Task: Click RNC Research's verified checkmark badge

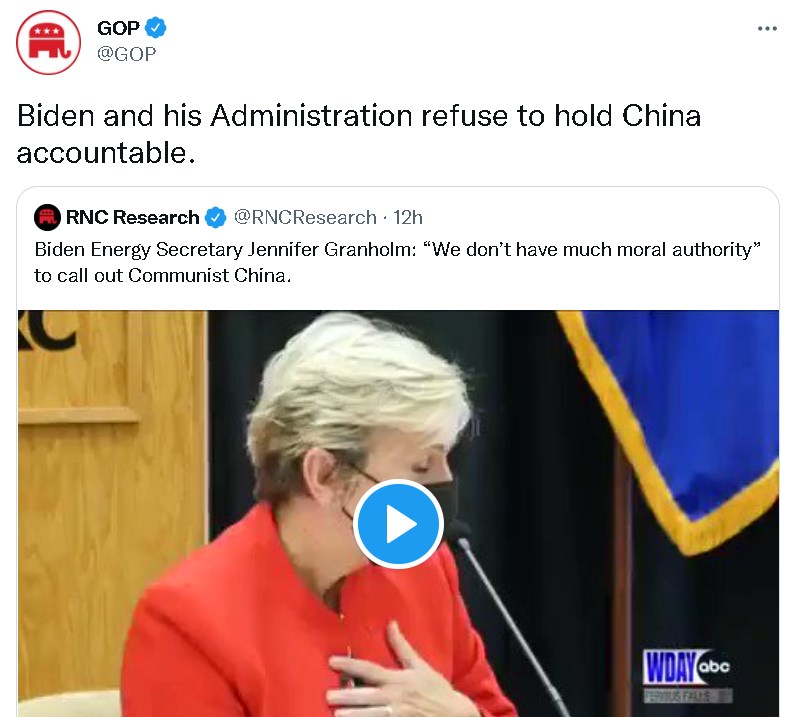Action: coord(215,218)
